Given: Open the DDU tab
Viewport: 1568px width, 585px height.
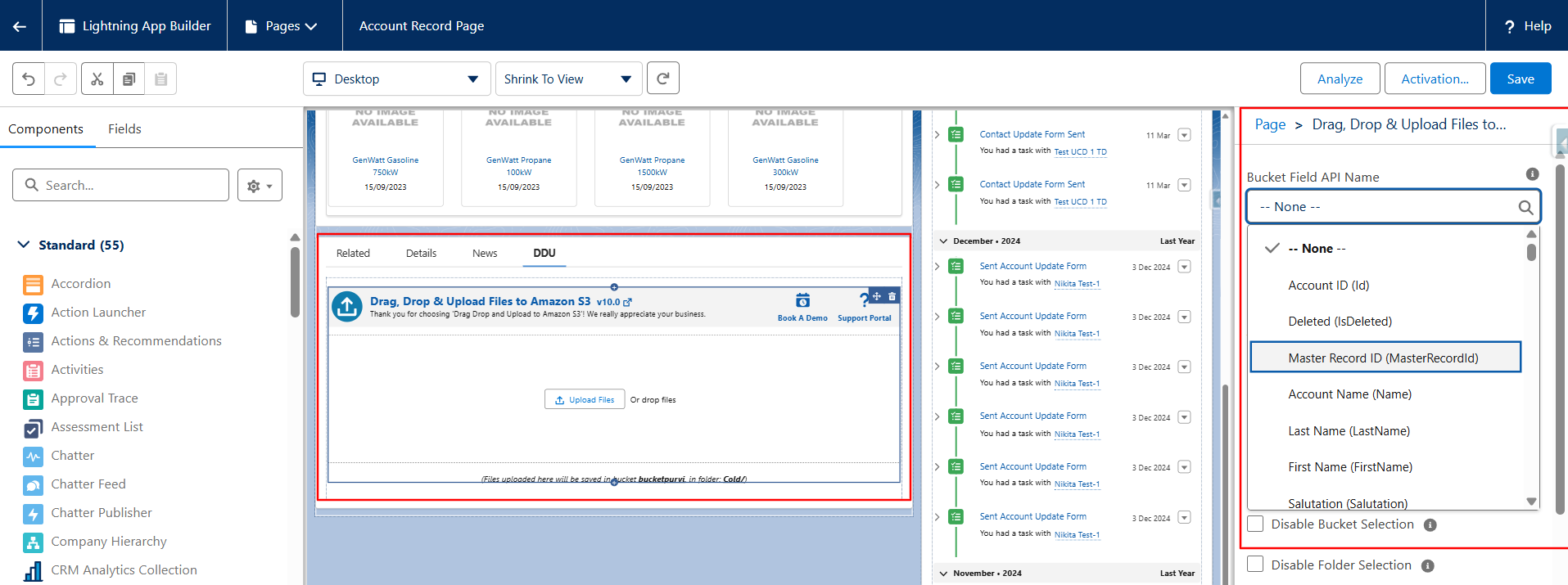Looking at the screenshot, I should [x=545, y=254].
